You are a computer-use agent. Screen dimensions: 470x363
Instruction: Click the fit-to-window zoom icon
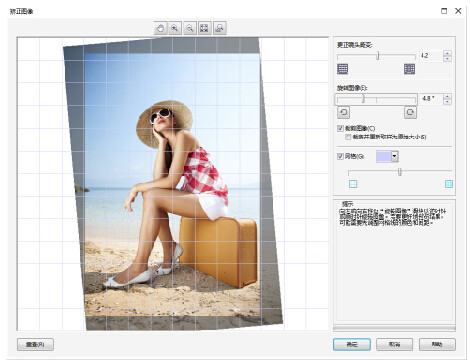pyautogui.click(x=204, y=28)
